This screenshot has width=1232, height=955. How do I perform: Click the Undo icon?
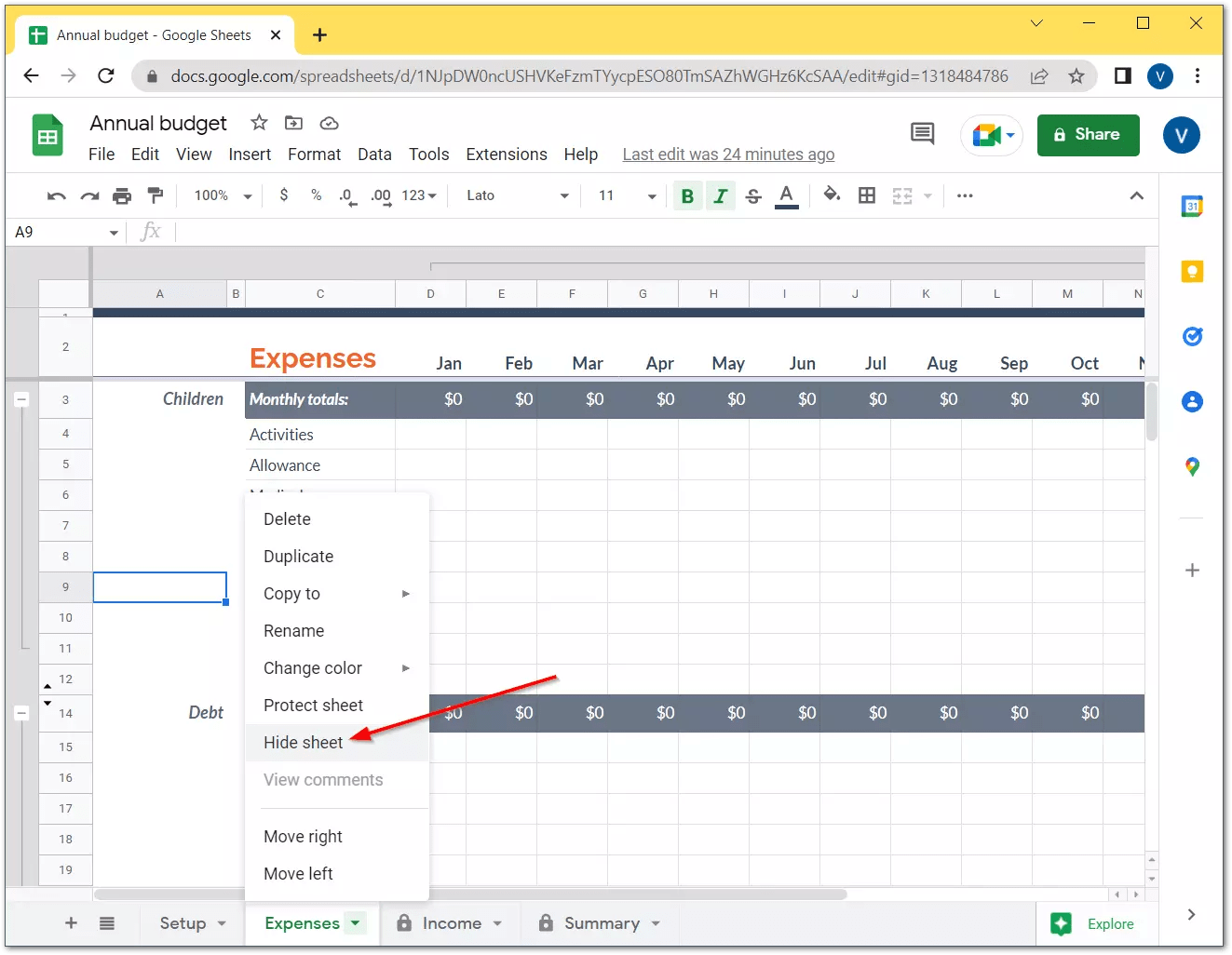coord(55,195)
